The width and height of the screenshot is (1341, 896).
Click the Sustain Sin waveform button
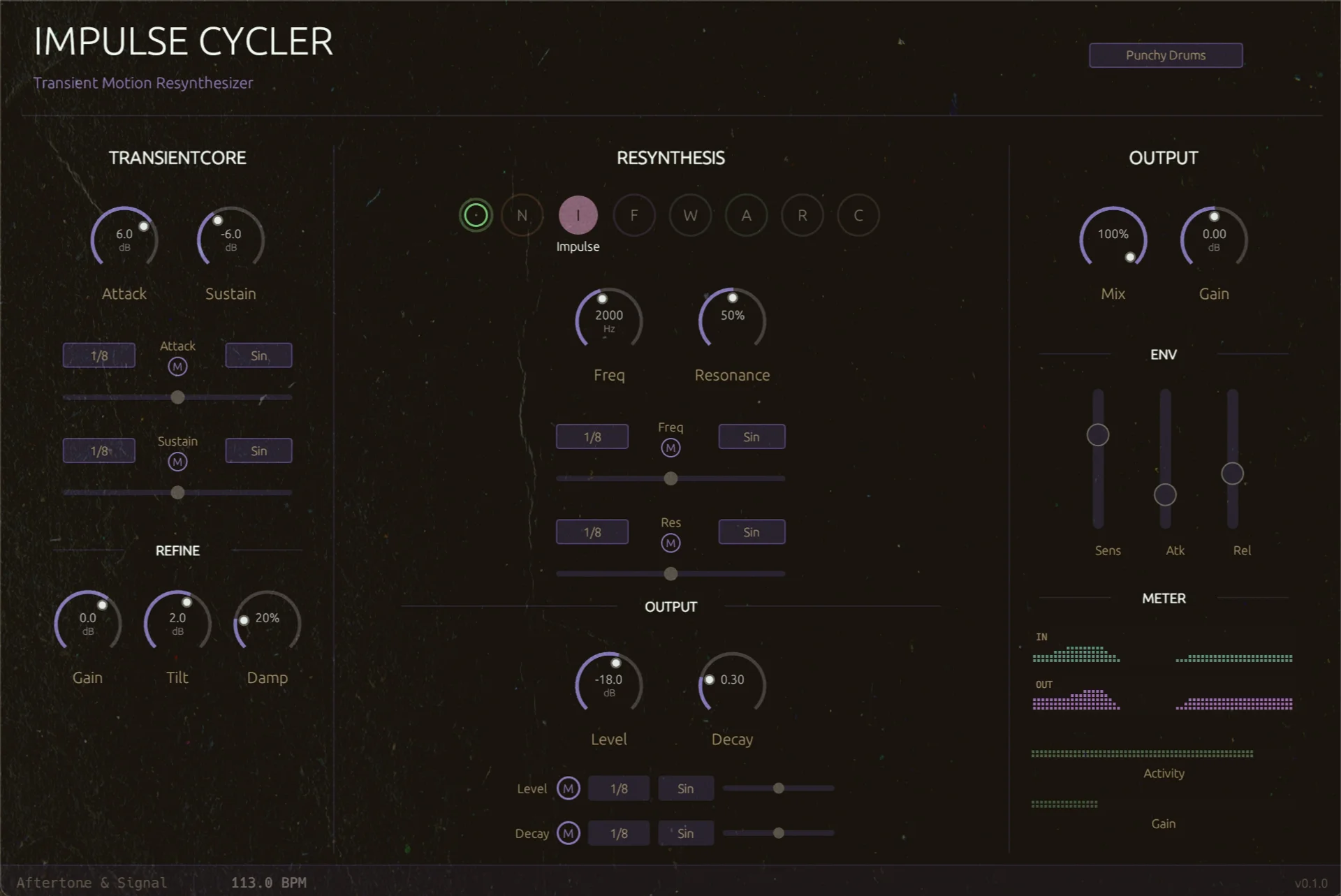(x=258, y=450)
